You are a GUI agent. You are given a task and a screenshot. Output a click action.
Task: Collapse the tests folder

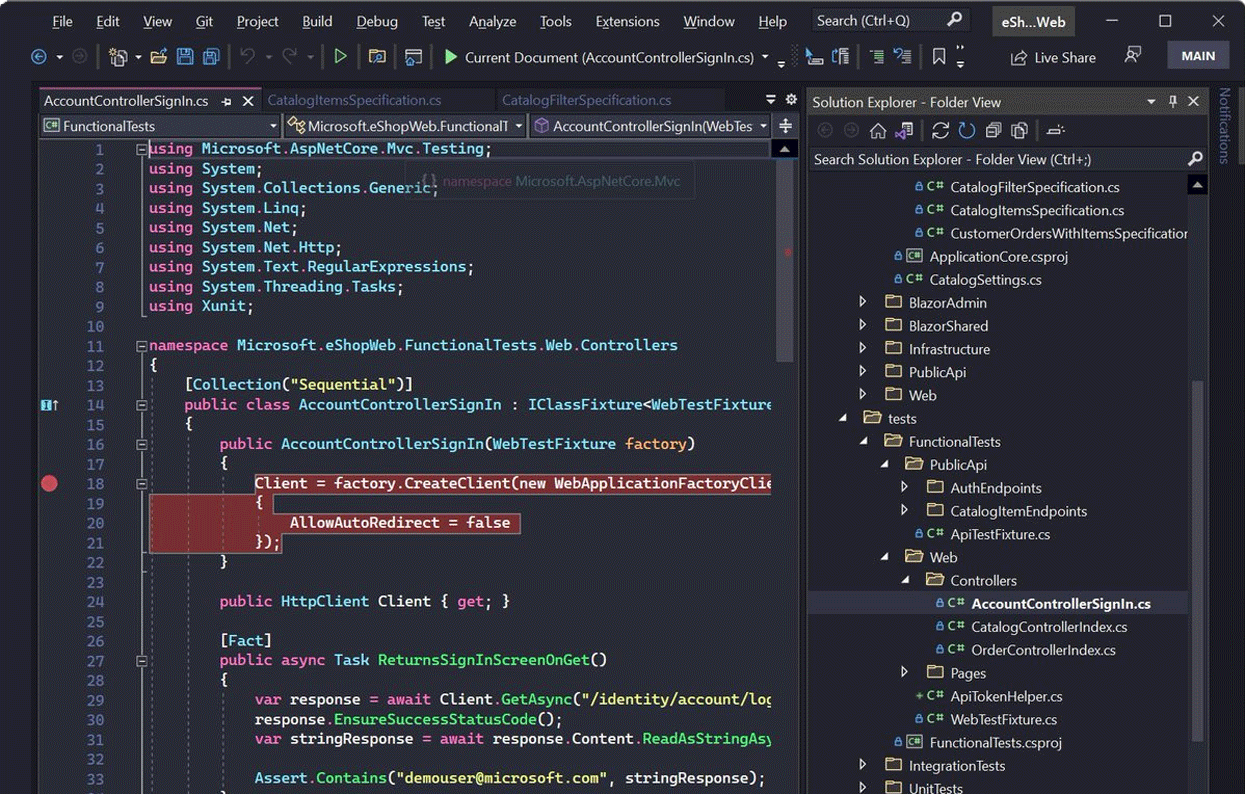842,418
